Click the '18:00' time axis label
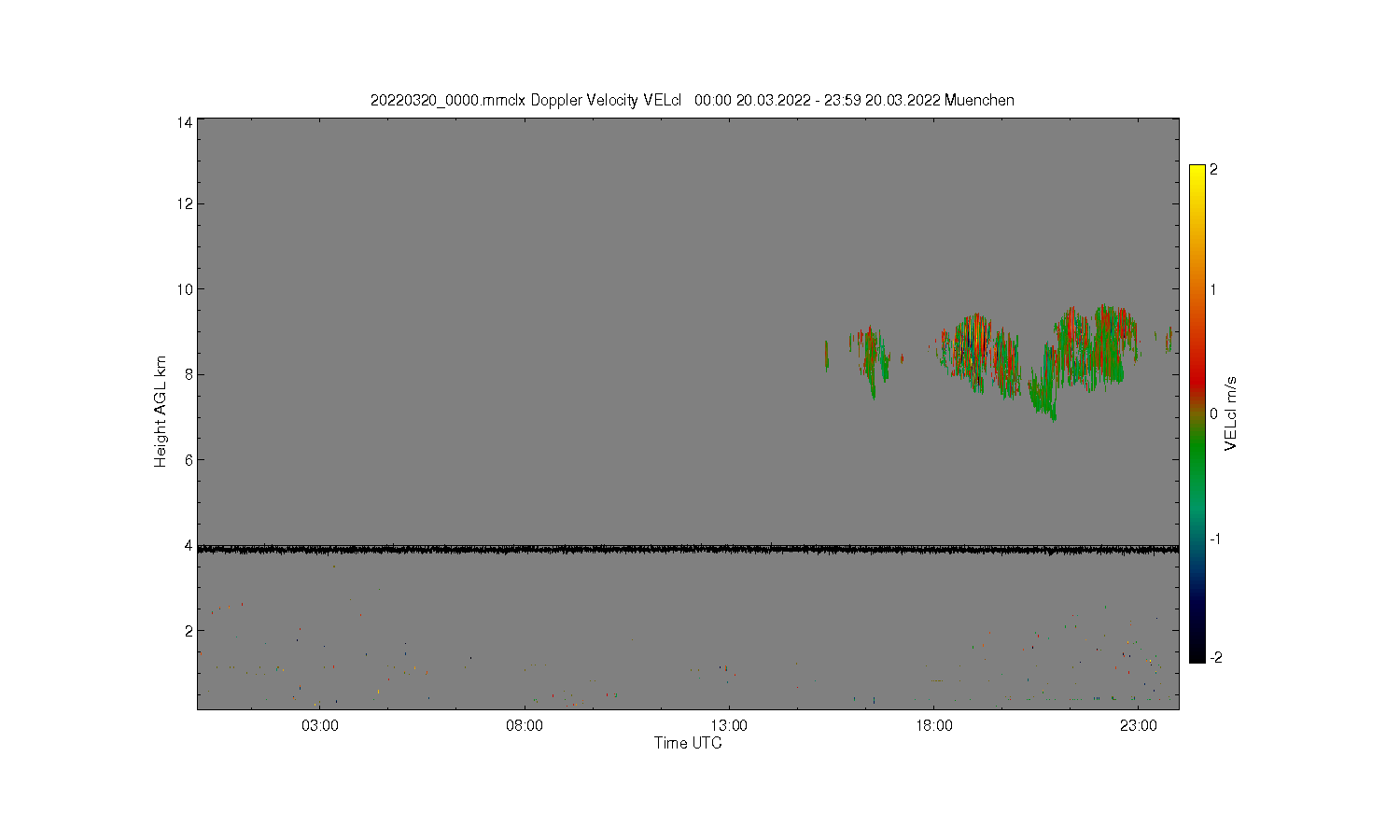 934,726
